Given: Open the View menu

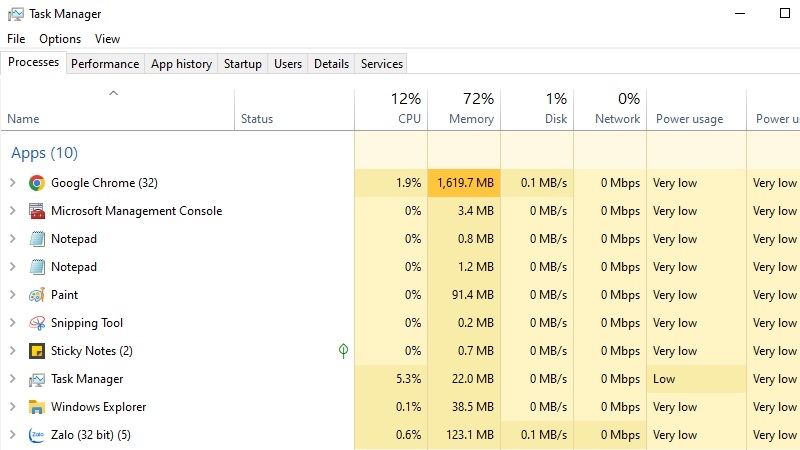Looking at the screenshot, I should click(107, 39).
